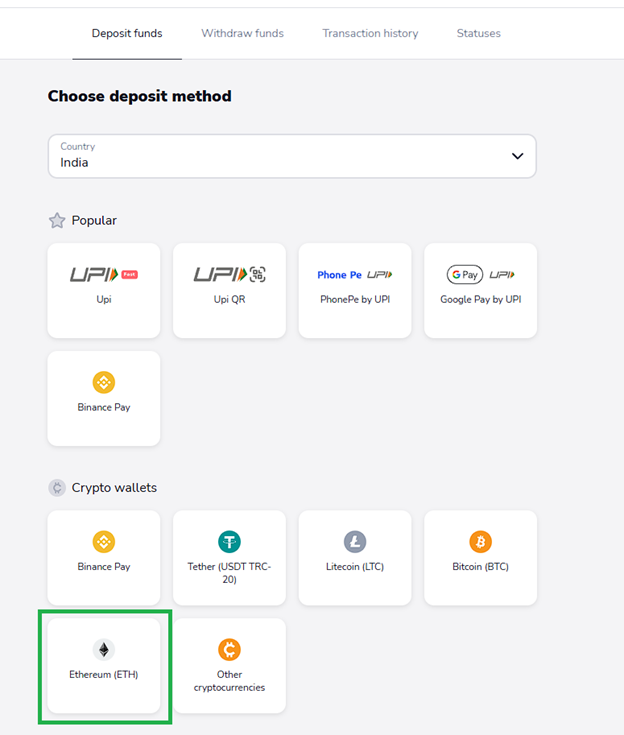
Task: Open the Other cryptocurrencies icon
Action: click(229, 649)
